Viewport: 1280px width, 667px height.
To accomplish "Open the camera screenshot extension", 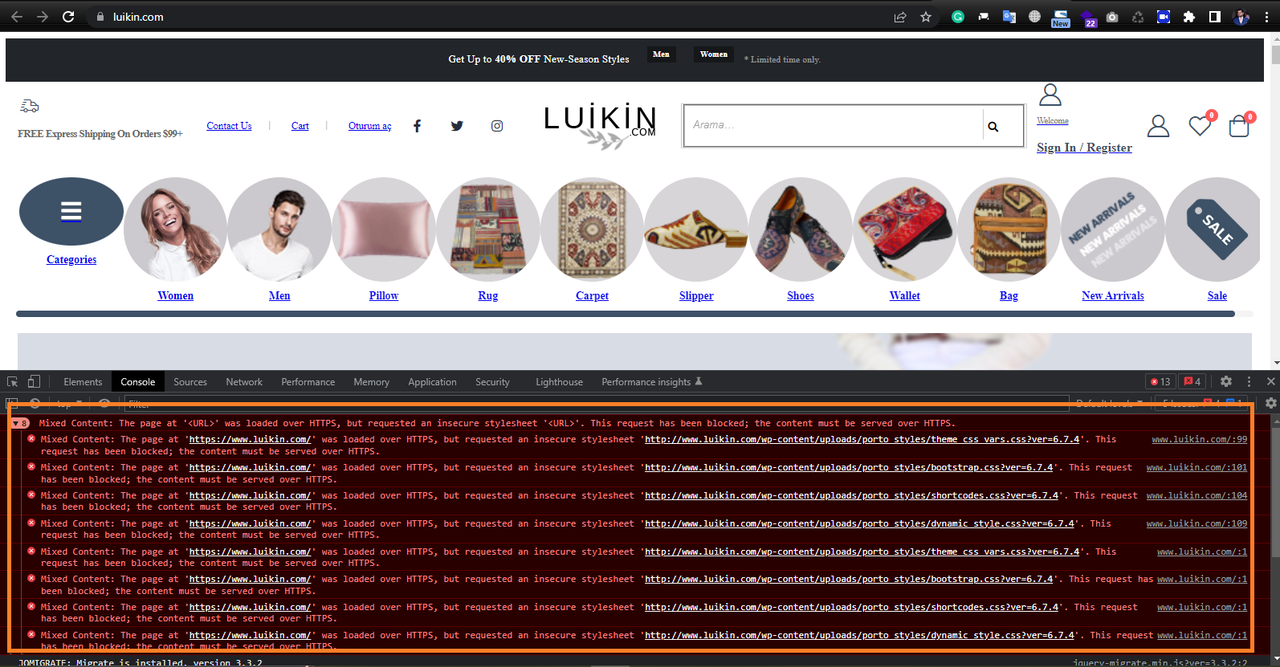I will tap(1112, 17).
